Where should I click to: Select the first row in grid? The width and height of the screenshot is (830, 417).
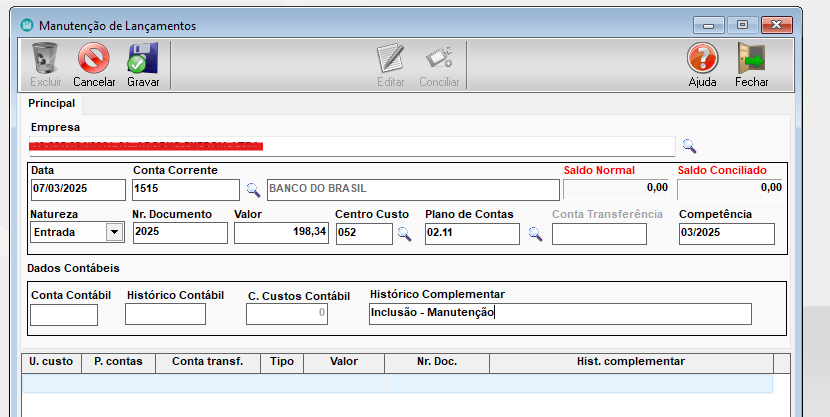(396, 382)
